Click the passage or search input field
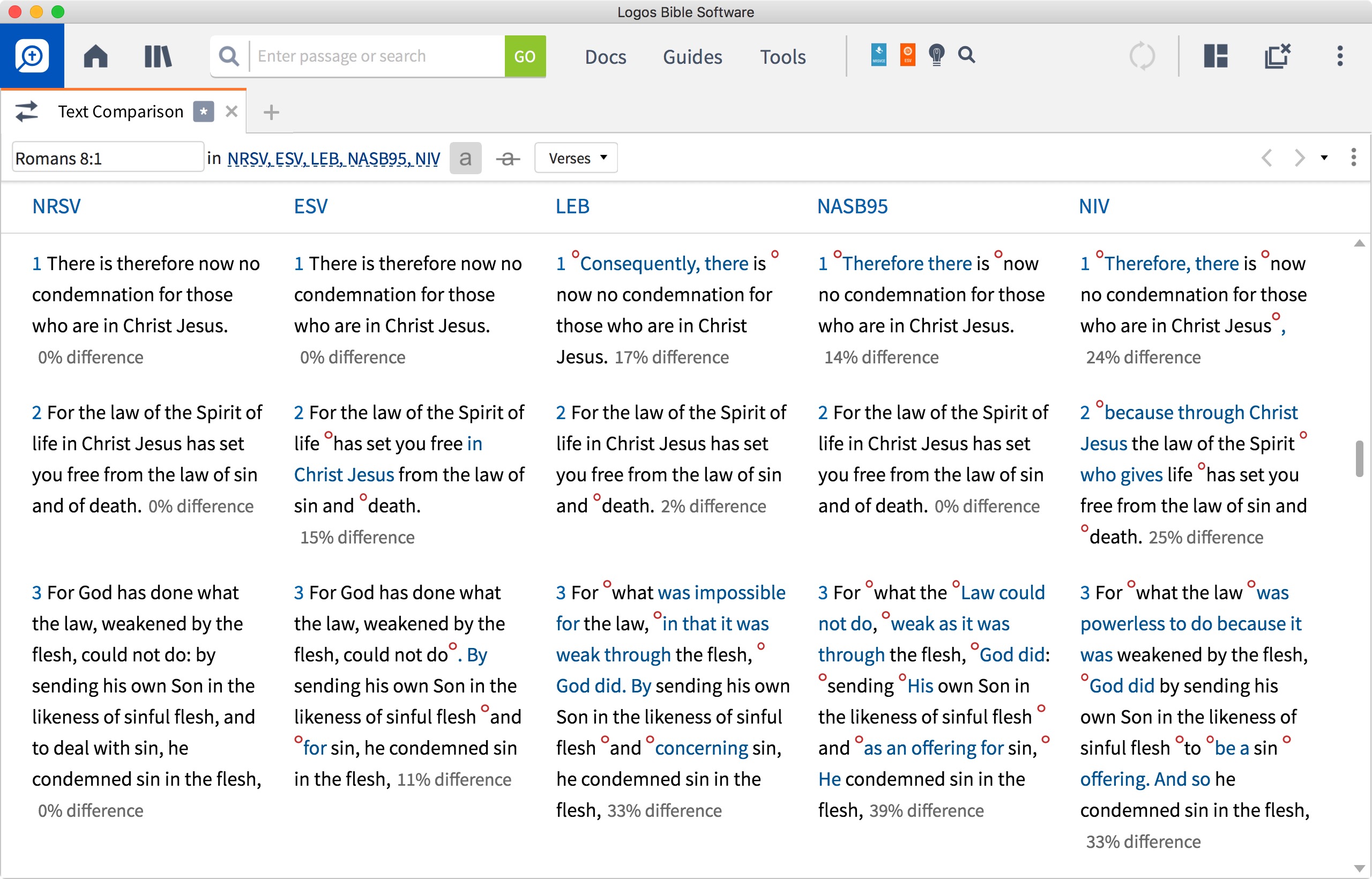Screen dimensions: 1372x879 click(x=377, y=56)
